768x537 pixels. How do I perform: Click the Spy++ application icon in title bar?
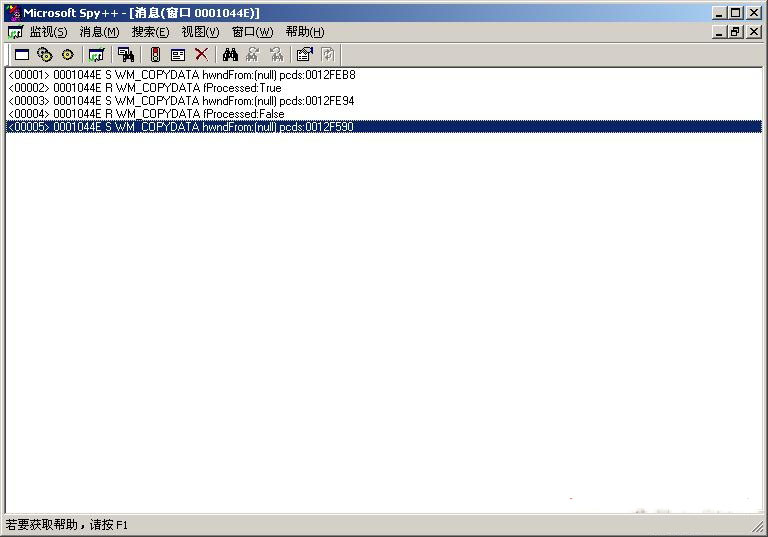tap(13, 12)
